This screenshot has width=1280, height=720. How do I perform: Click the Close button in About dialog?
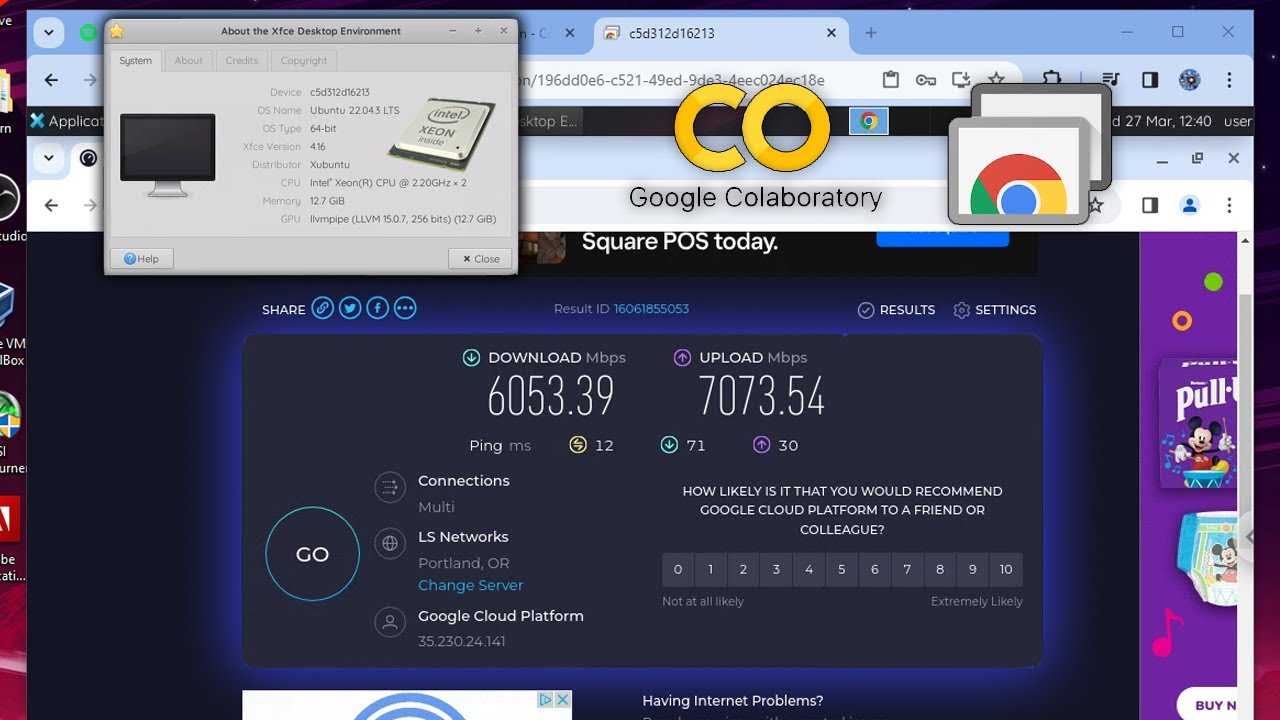coord(481,259)
